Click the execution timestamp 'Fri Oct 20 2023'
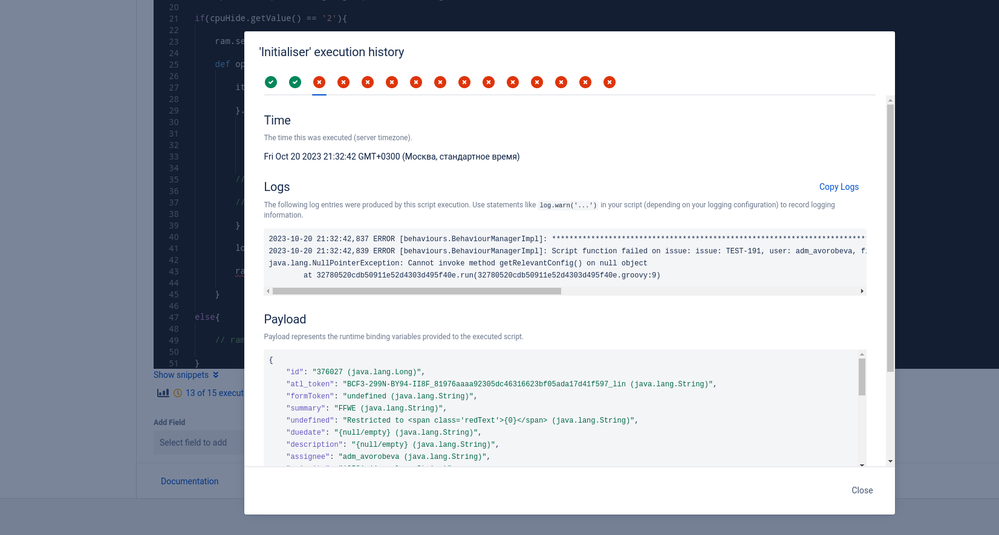This screenshot has width=999, height=535. click(392, 157)
